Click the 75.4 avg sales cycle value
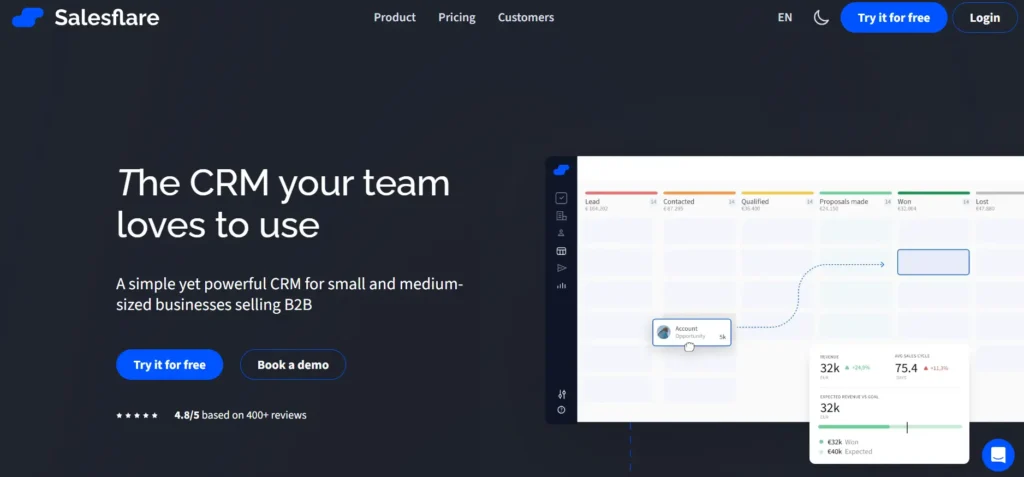This screenshot has width=1024, height=477. click(x=906, y=368)
